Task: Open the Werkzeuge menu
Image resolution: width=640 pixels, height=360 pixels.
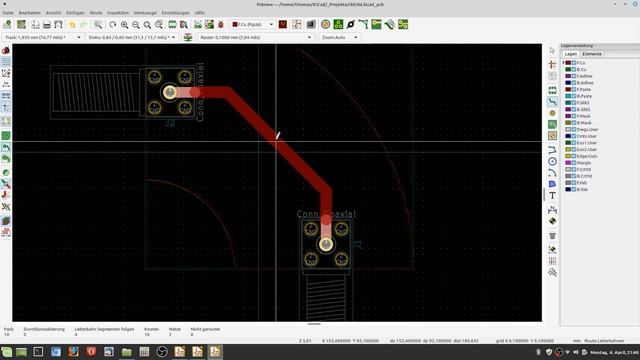Action: coord(145,13)
